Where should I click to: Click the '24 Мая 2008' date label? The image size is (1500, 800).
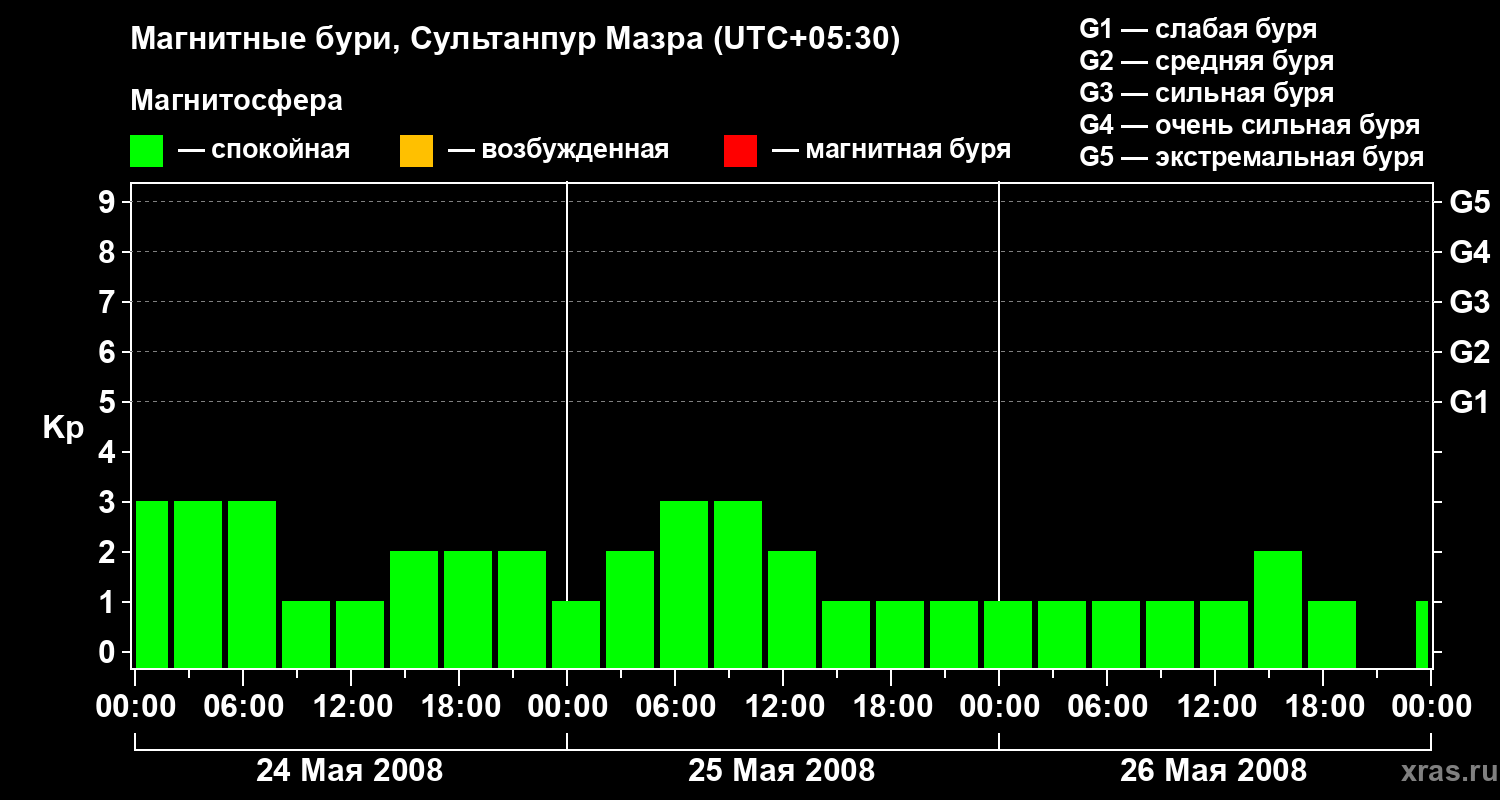click(x=350, y=771)
